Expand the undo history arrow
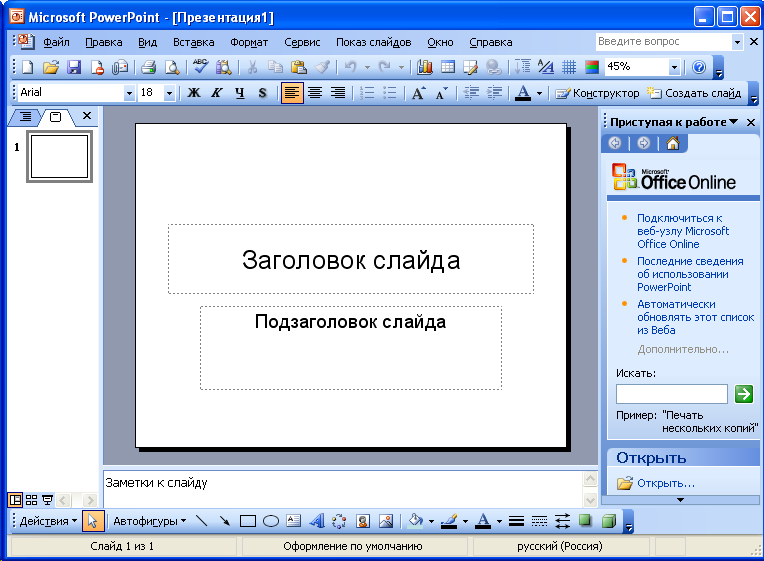Image resolution: width=764 pixels, height=561 pixels. 367,67
